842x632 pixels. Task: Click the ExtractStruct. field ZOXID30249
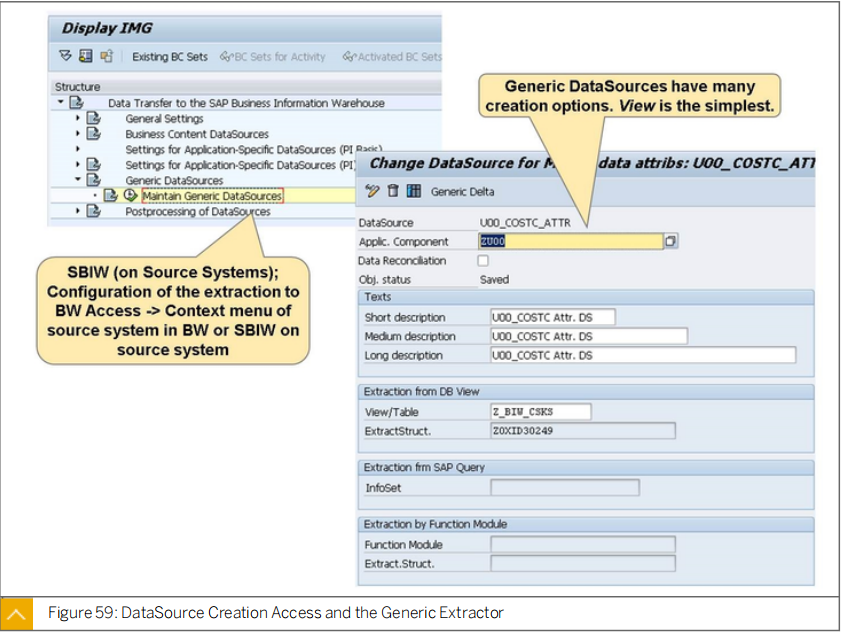(583, 431)
